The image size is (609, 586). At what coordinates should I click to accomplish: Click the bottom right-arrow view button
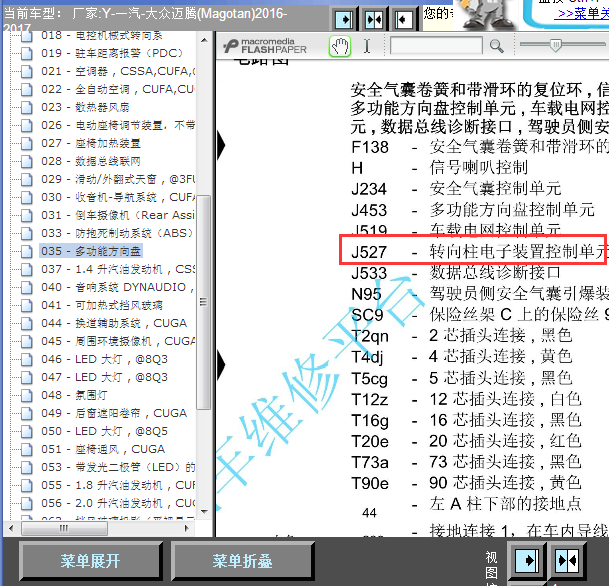coord(527,560)
